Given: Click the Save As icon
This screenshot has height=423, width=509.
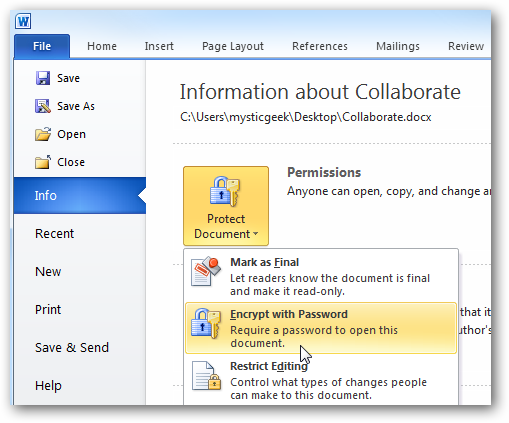Looking at the screenshot, I should 43,106.
